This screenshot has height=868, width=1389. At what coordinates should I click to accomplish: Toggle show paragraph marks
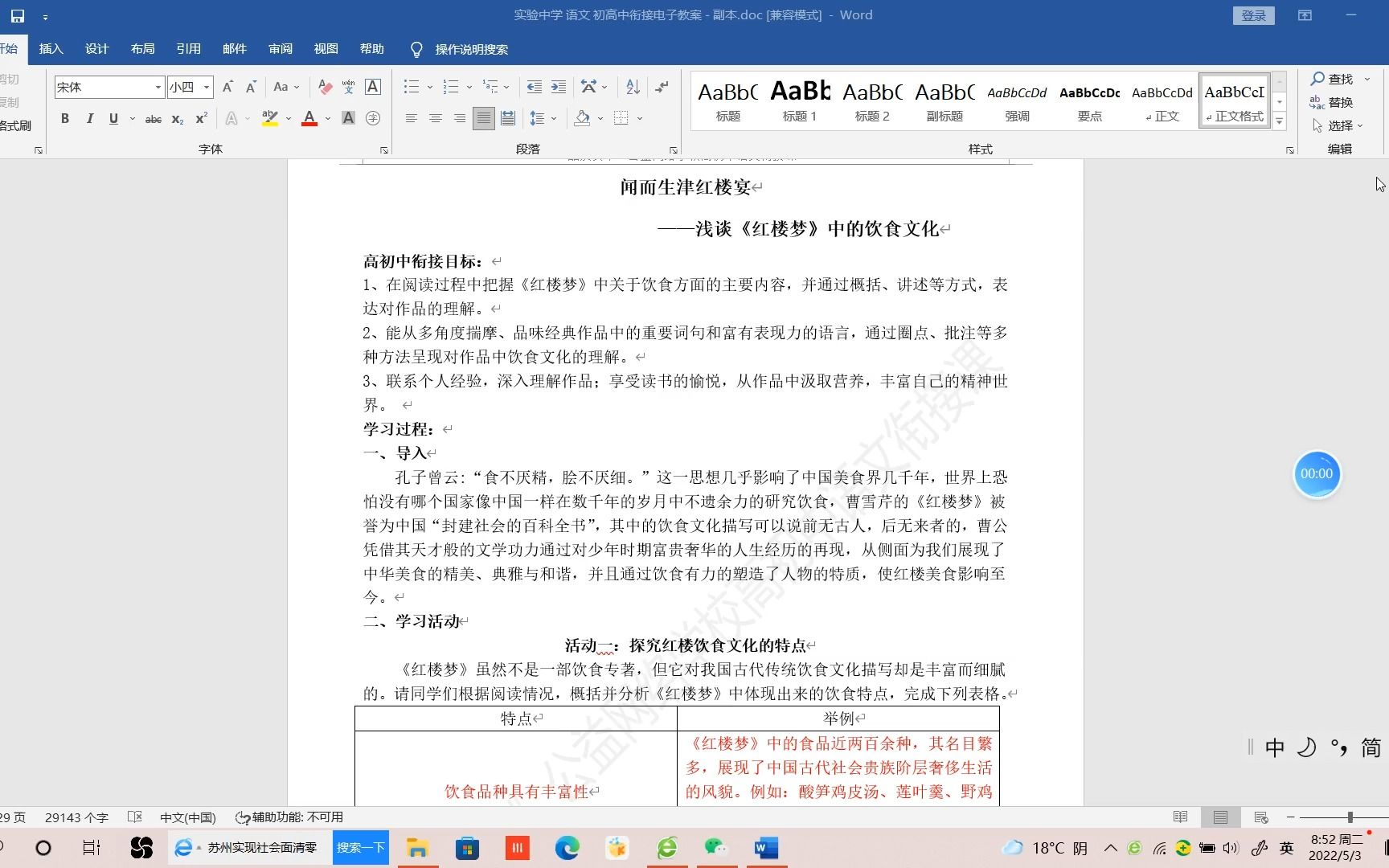click(662, 87)
